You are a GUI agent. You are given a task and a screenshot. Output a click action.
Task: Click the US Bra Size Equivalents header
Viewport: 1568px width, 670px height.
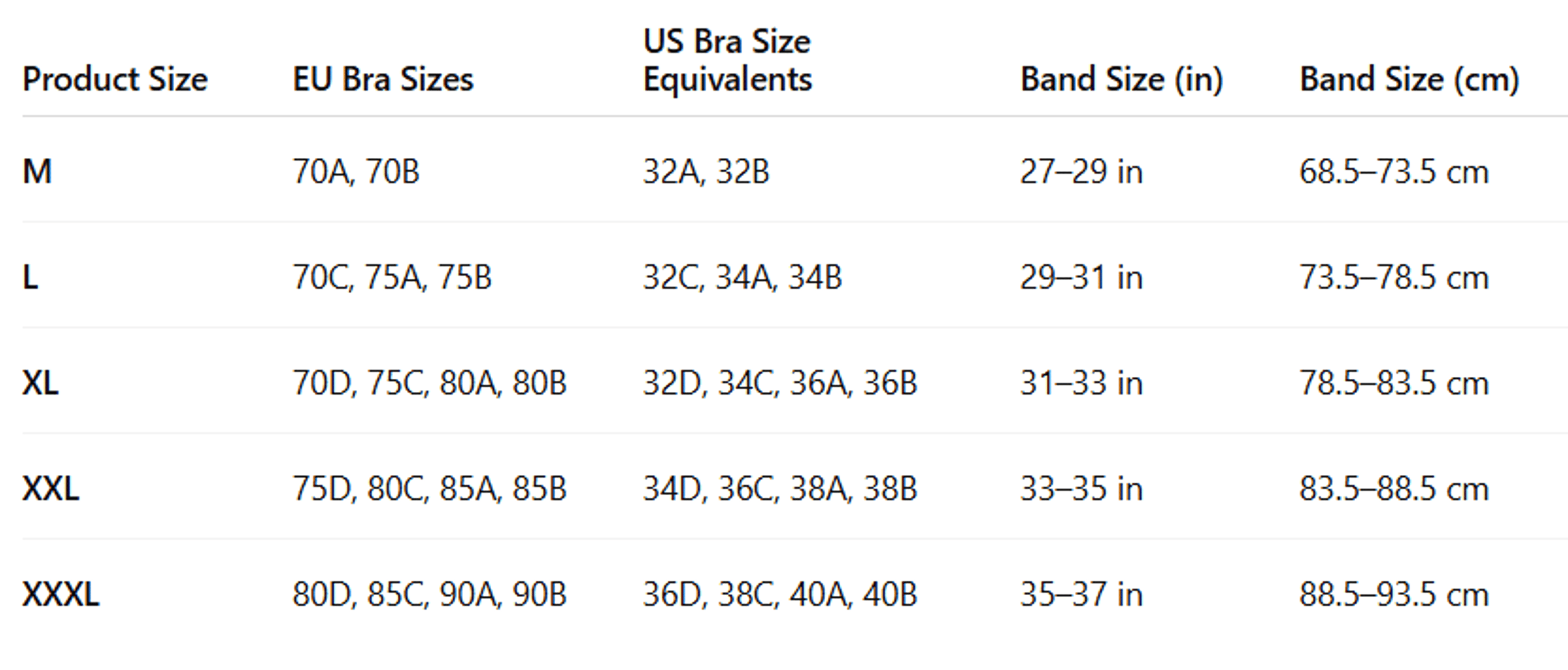[727, 60]
